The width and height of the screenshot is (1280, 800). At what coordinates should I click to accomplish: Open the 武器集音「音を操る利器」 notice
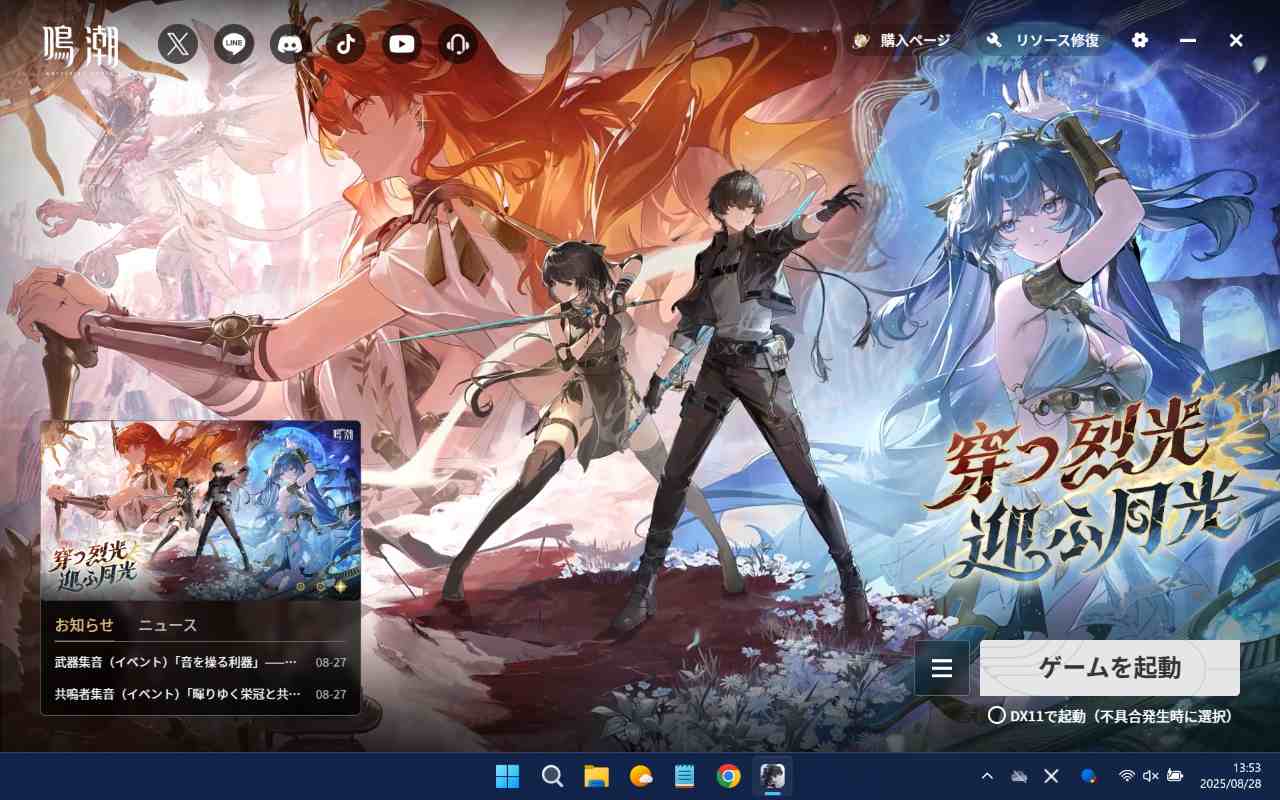click(177, 662)
